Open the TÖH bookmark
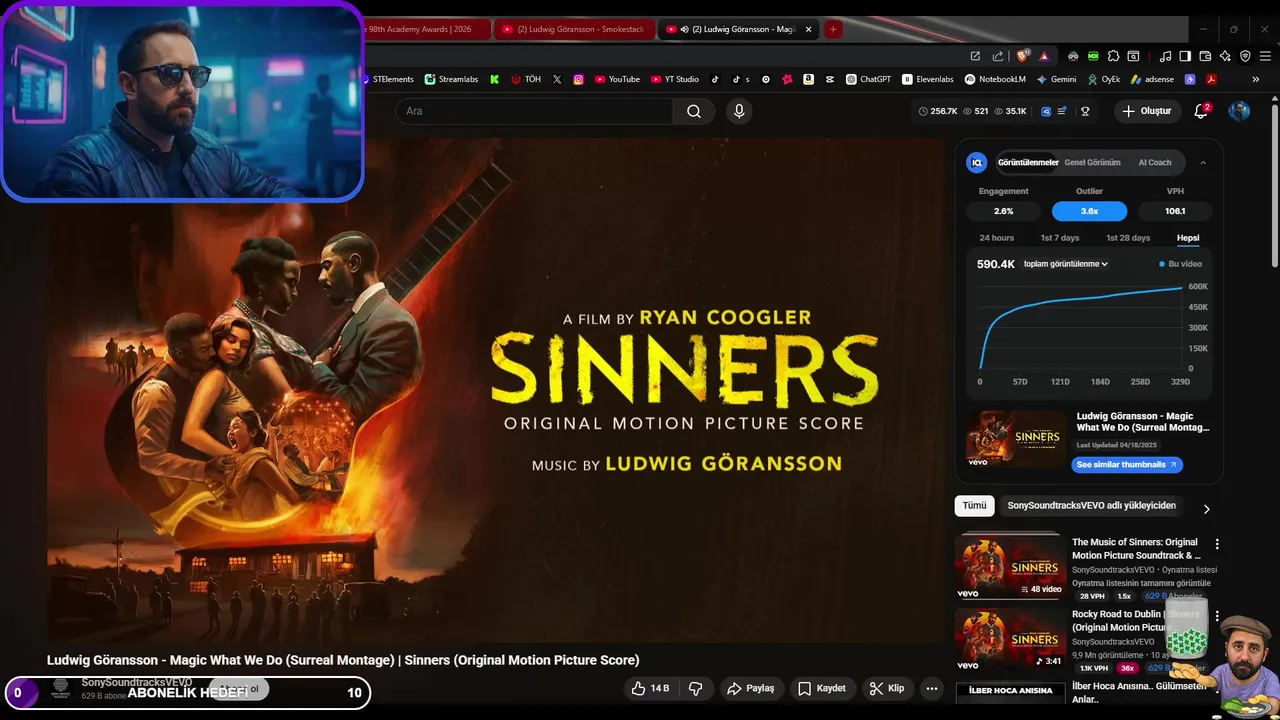 (526, 79)
